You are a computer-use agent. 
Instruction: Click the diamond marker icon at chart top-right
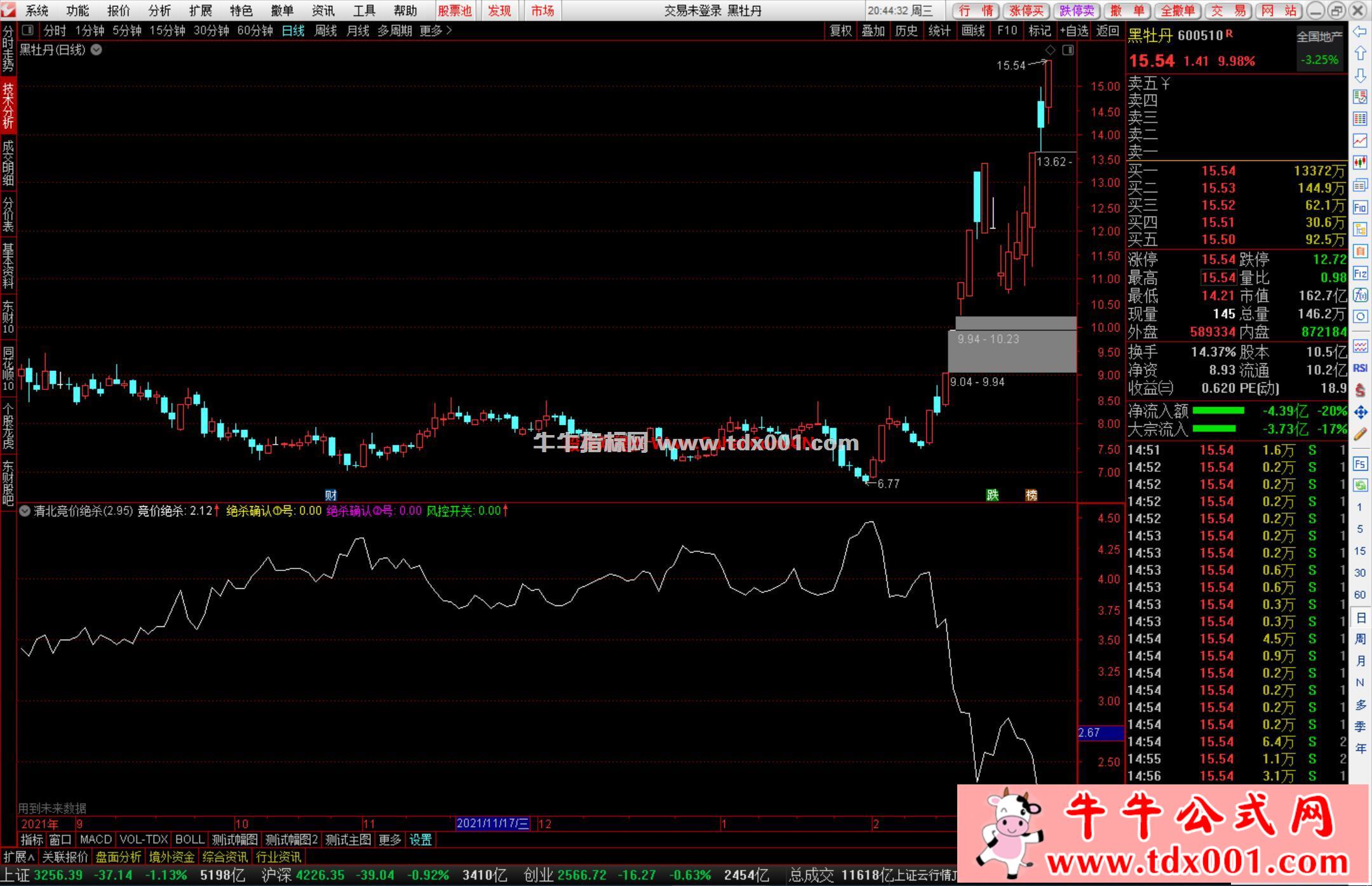click(1050, 50)
